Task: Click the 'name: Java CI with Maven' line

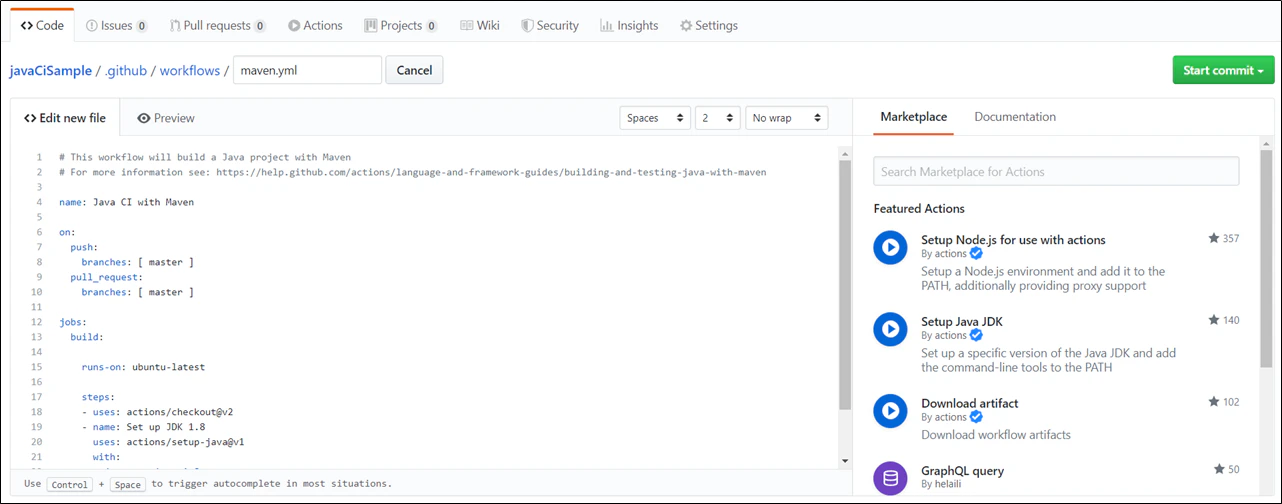Action: [x=126, y=202]
